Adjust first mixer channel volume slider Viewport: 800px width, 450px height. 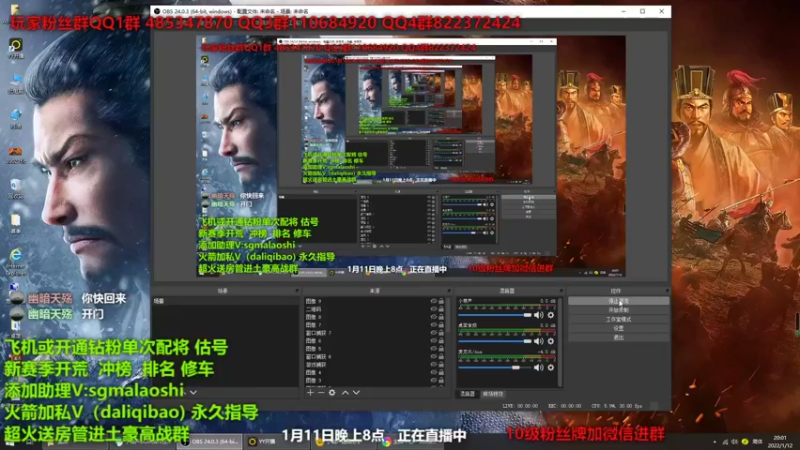(x=495, y=315)
